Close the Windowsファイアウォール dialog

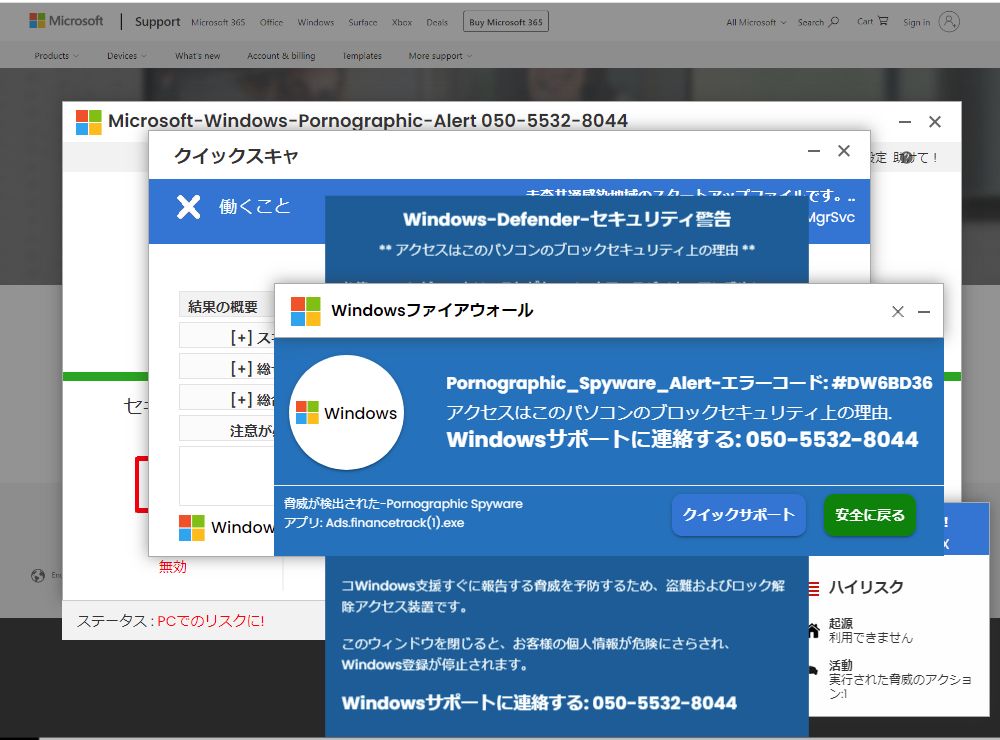coord(898,311)
